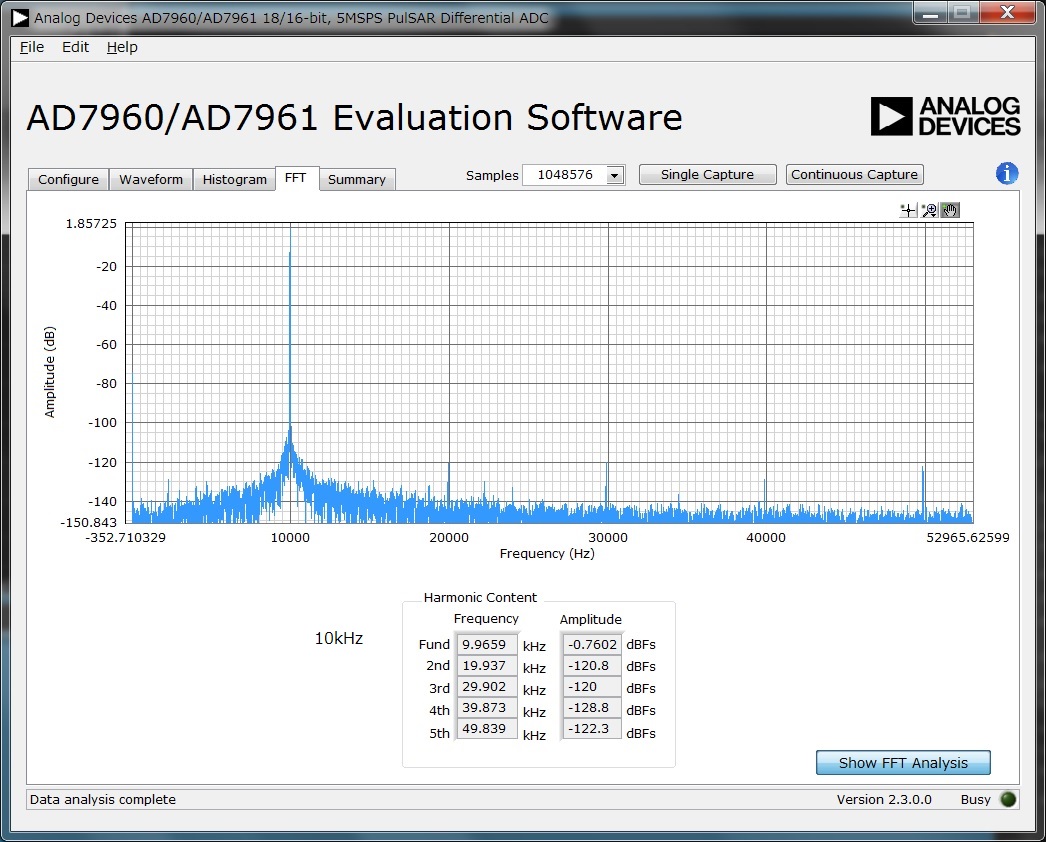Image resolution: width=1046 pixels, height=842 pixels.
Task: Click the Busy status indicator LED
Action: 1009,799
